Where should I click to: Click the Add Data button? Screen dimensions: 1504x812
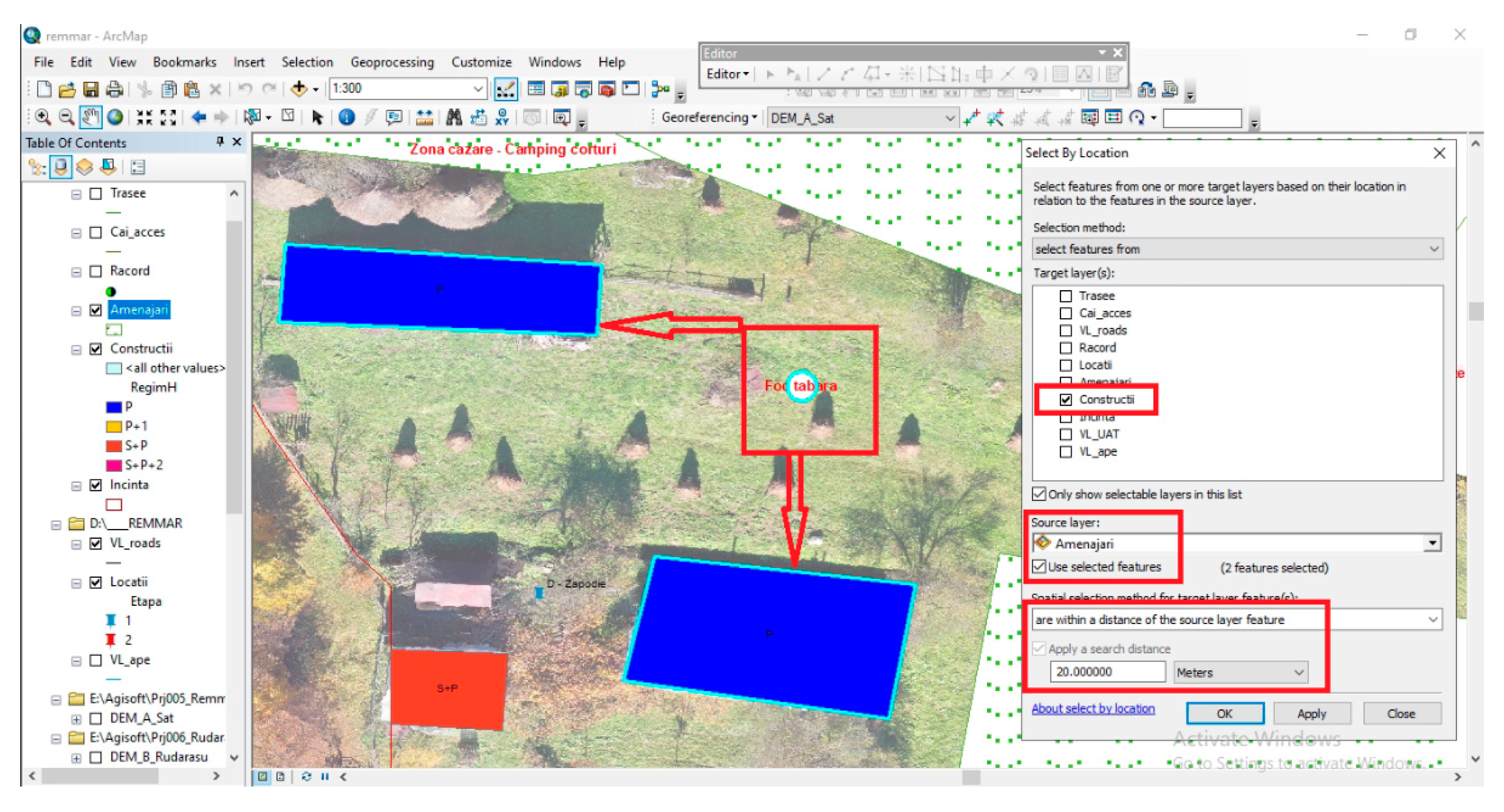click(299, 89)
